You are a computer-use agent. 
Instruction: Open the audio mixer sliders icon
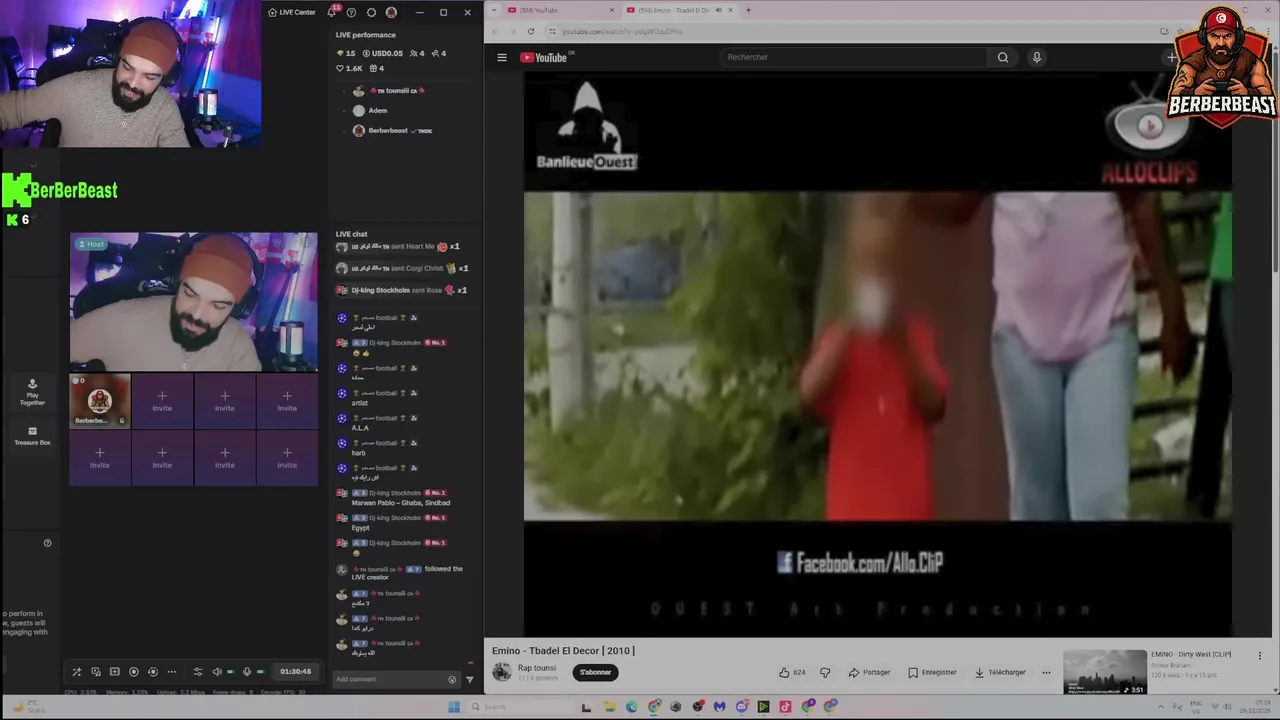(198, 672)
